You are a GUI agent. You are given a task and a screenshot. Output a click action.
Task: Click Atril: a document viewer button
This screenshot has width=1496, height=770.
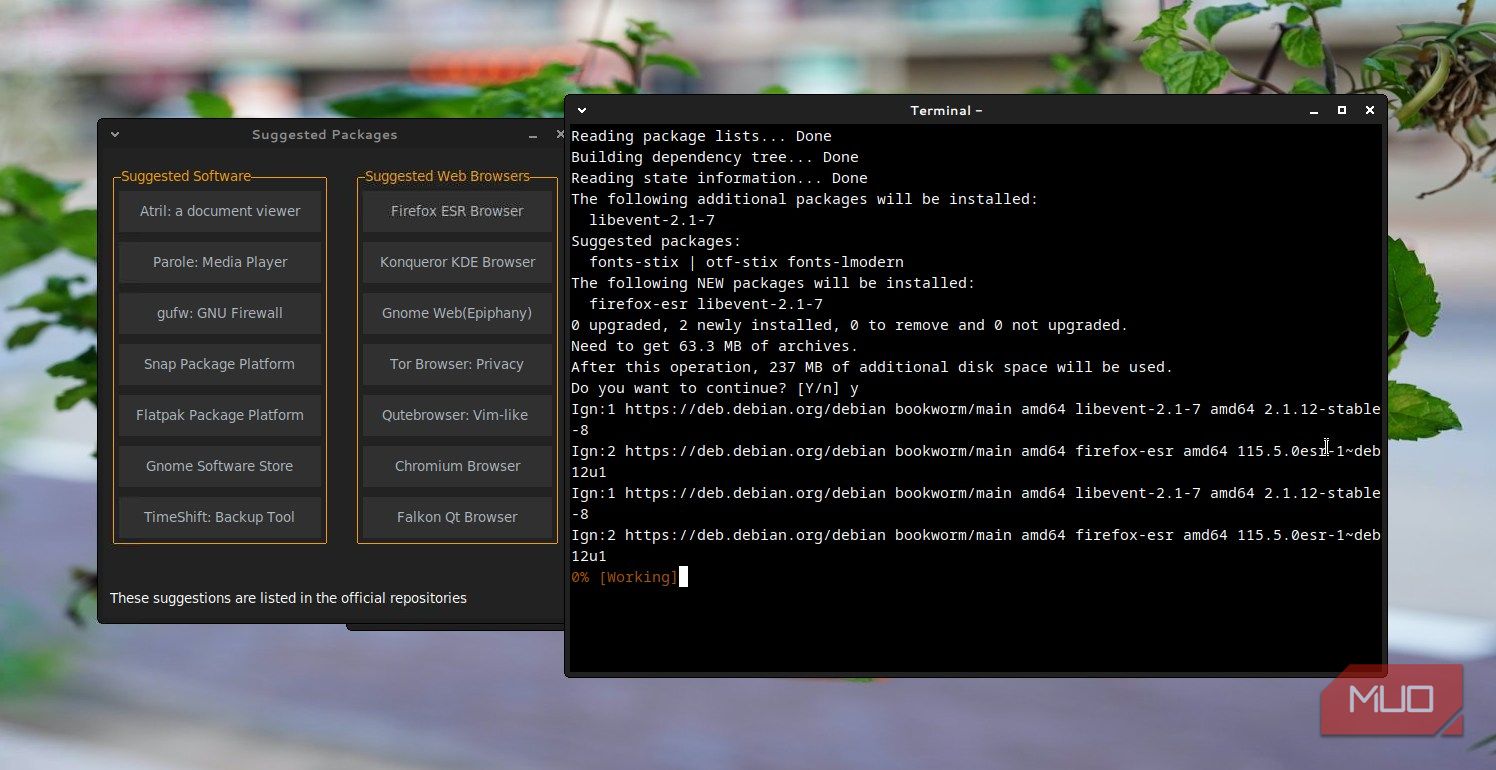220,211
